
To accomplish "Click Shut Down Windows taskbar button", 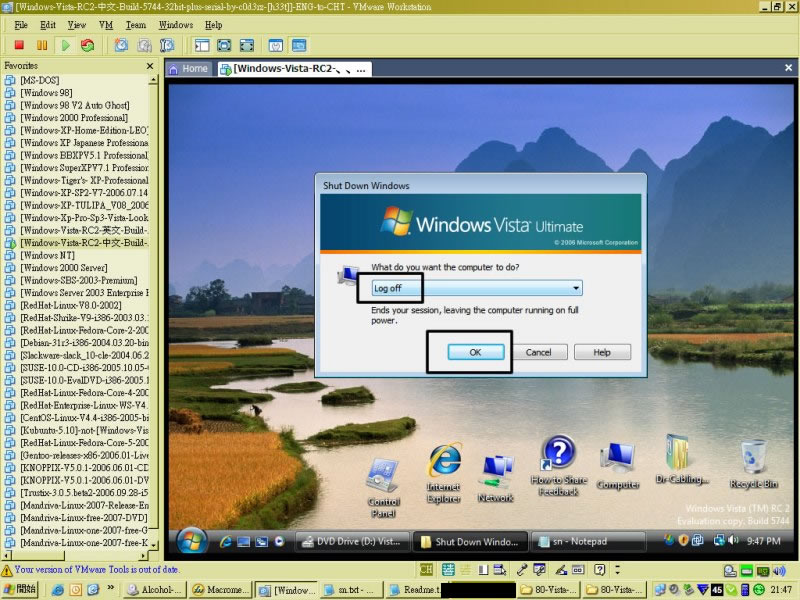I will pos(470,541).
